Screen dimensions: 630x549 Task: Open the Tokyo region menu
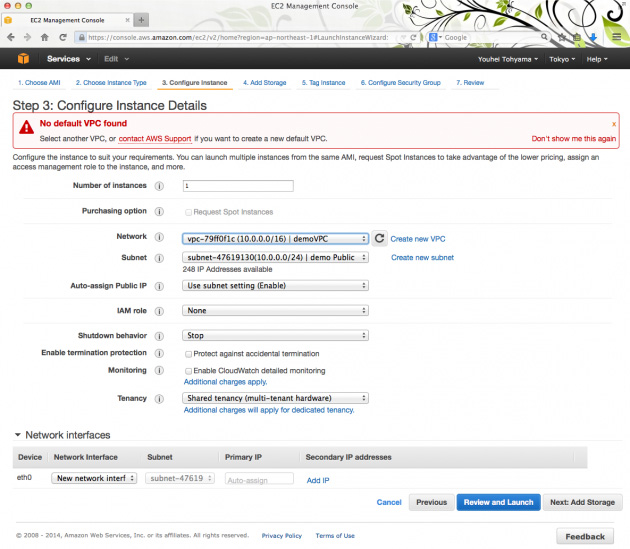[x=562, y=59]
